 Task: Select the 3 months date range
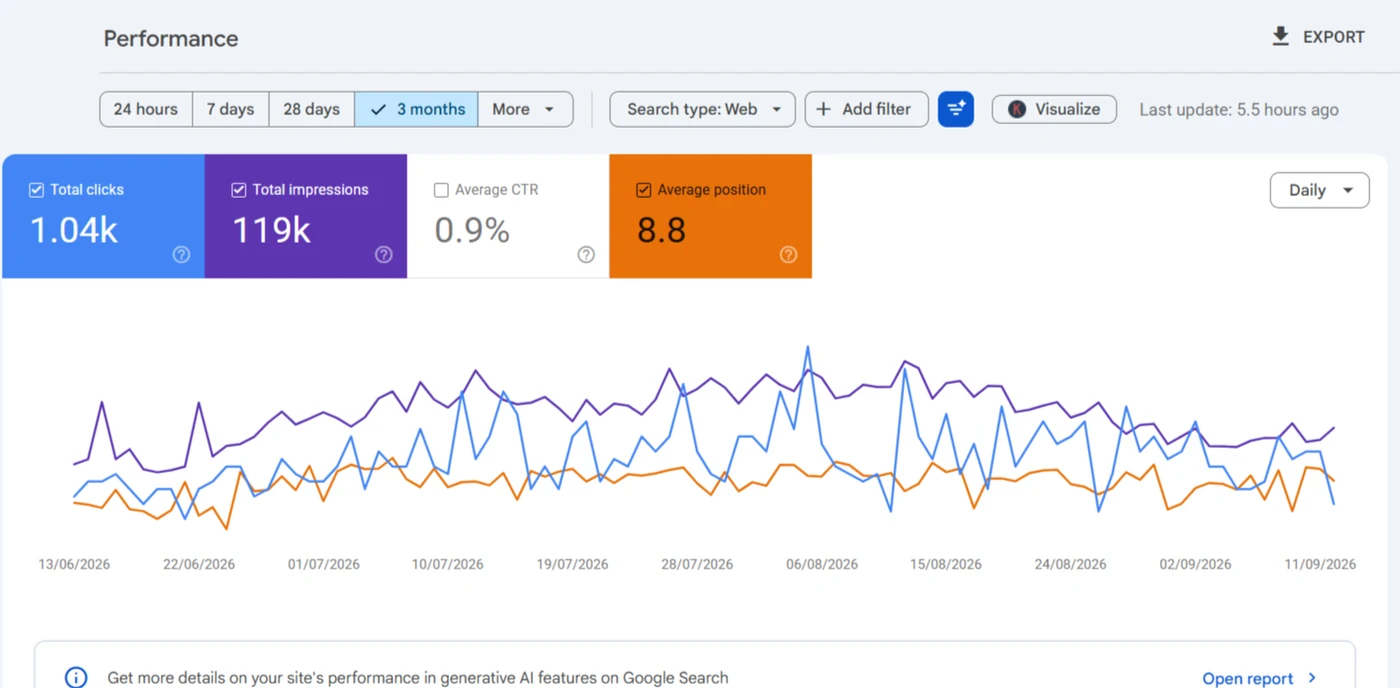coord(416,109)
